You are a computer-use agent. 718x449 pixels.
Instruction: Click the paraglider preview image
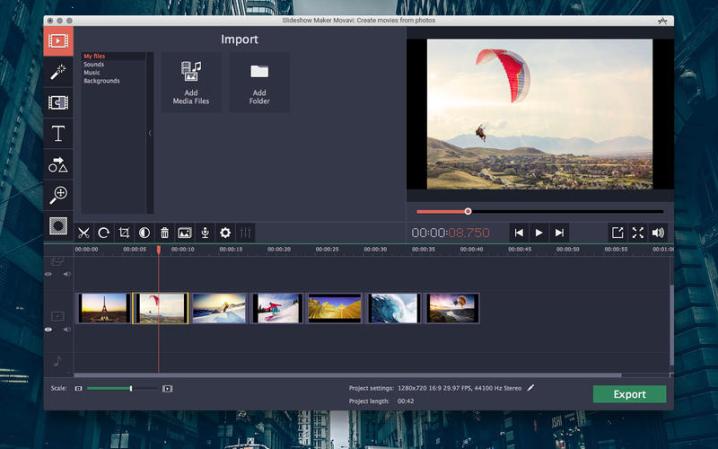[539, 114]
